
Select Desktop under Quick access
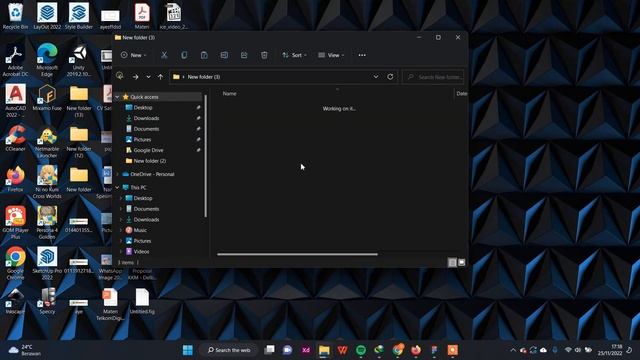coord(143,107)
